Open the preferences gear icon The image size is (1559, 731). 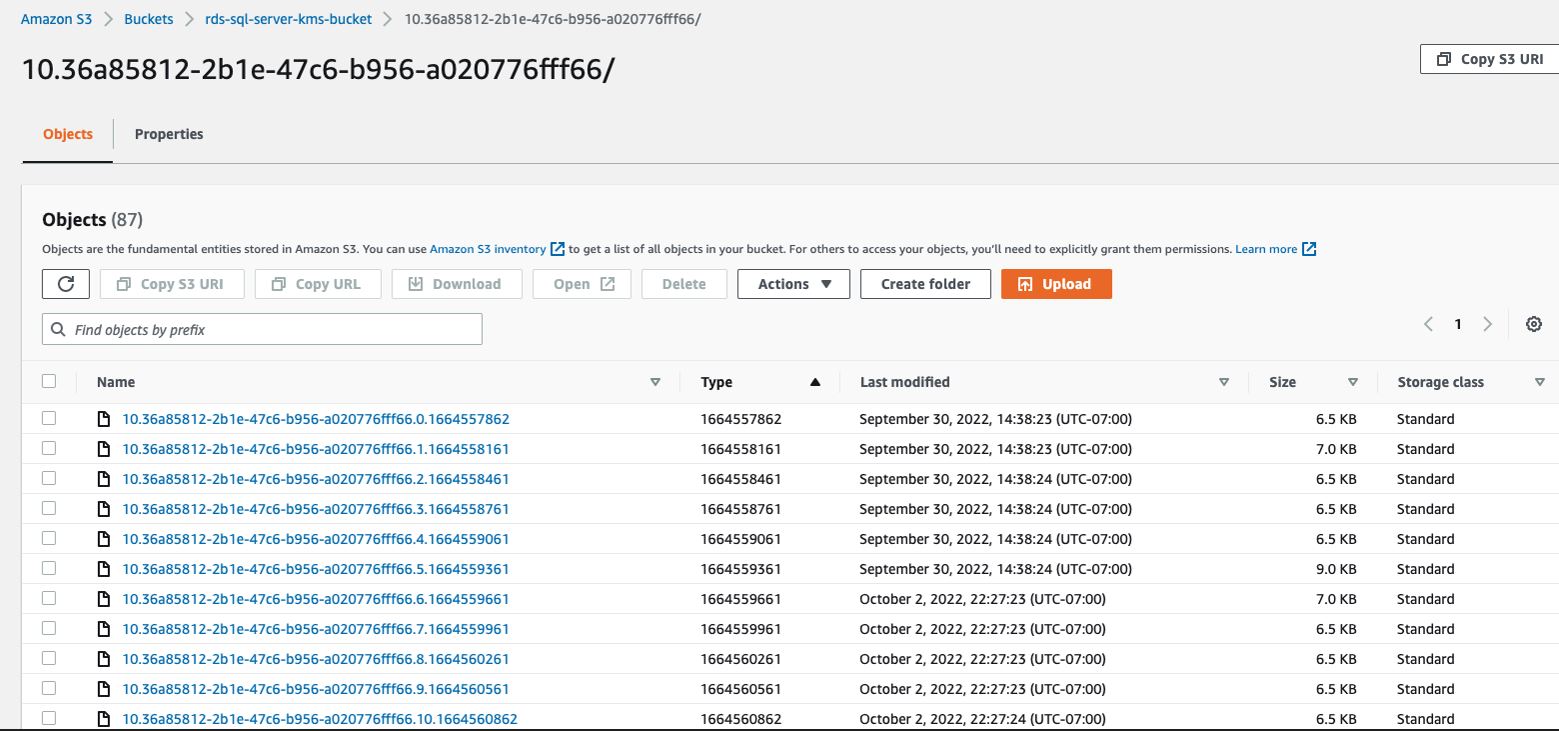(1533, 324)
